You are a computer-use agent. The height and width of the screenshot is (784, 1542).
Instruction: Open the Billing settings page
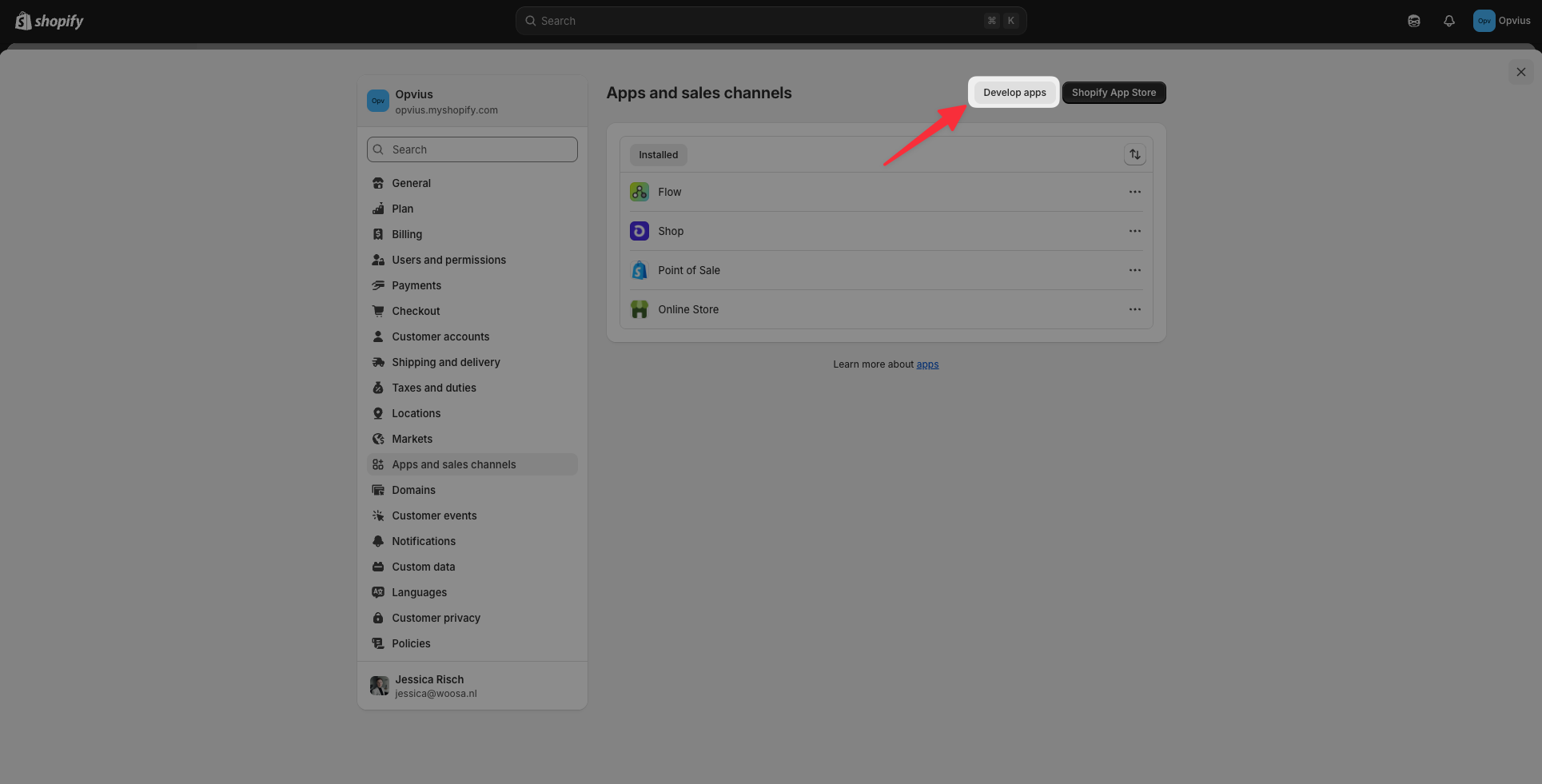point(472,234)
